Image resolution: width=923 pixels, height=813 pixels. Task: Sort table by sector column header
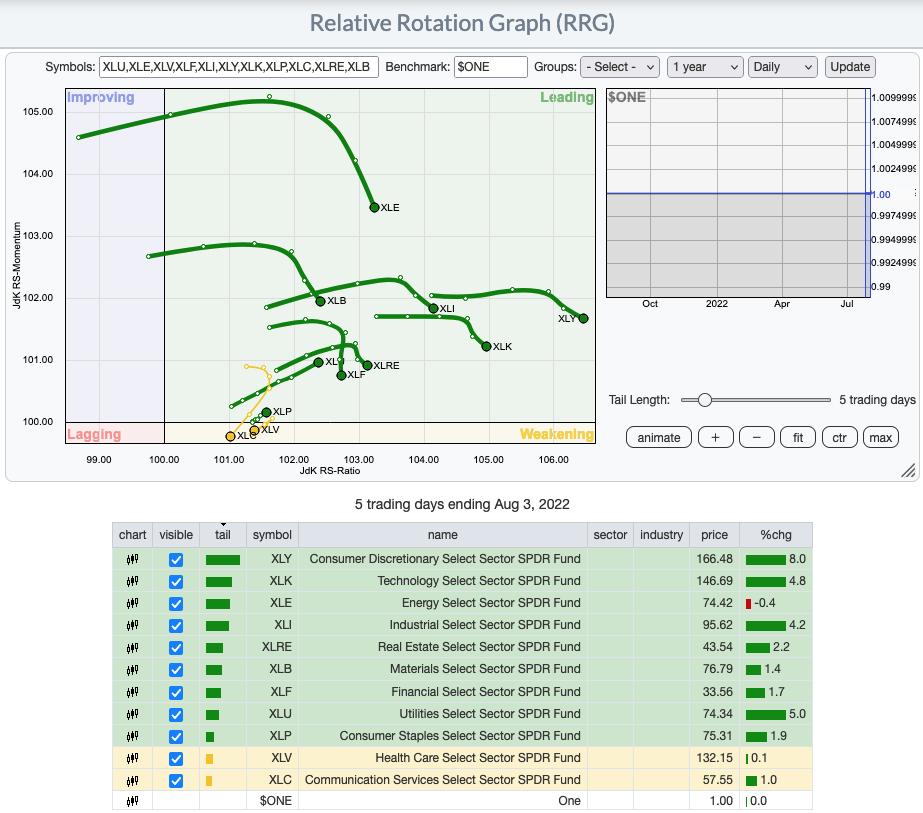[610, 535]
